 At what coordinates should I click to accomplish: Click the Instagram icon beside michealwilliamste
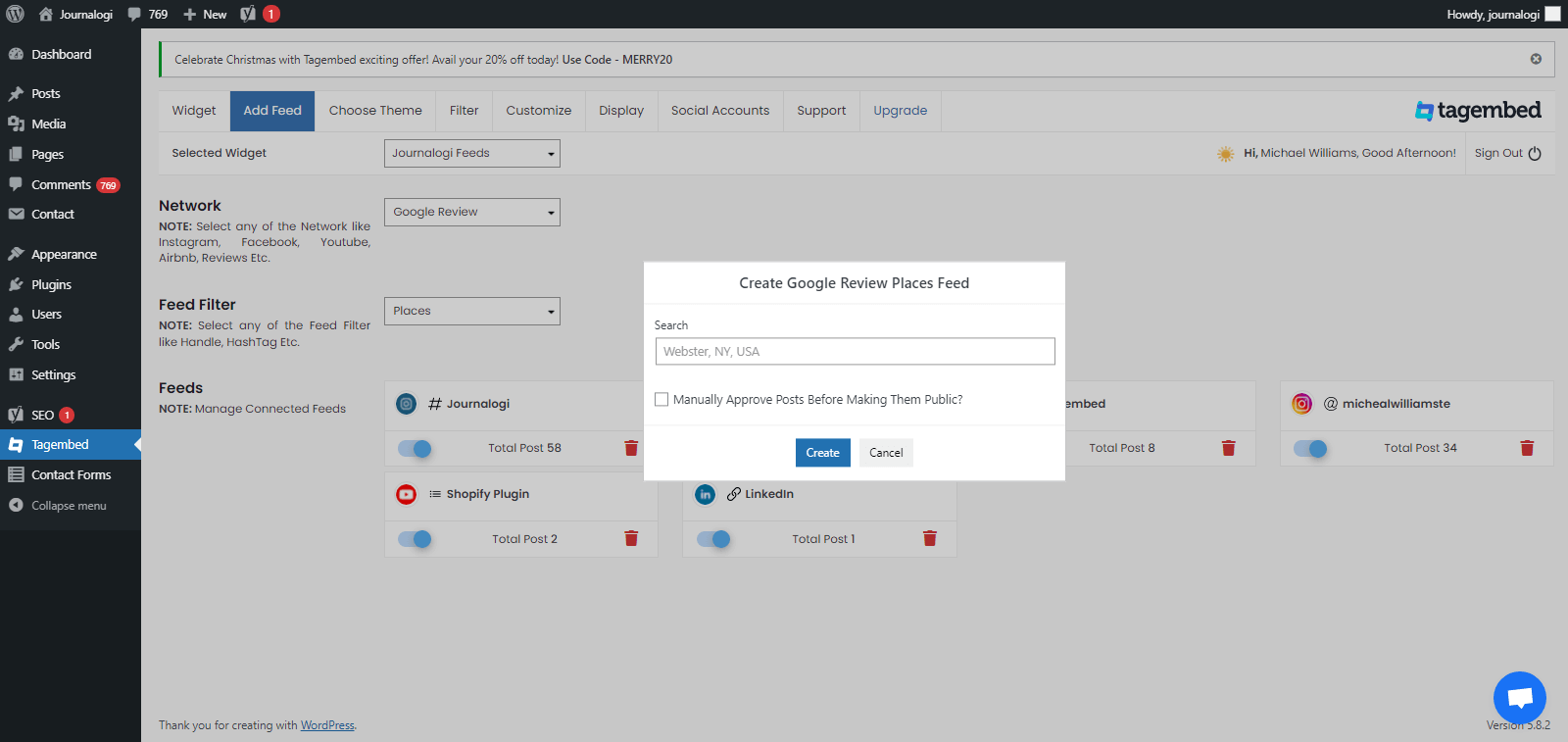(x=1301, y=404)
